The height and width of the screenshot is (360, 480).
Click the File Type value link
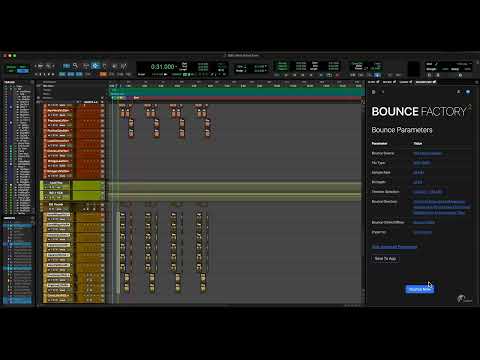422,163
